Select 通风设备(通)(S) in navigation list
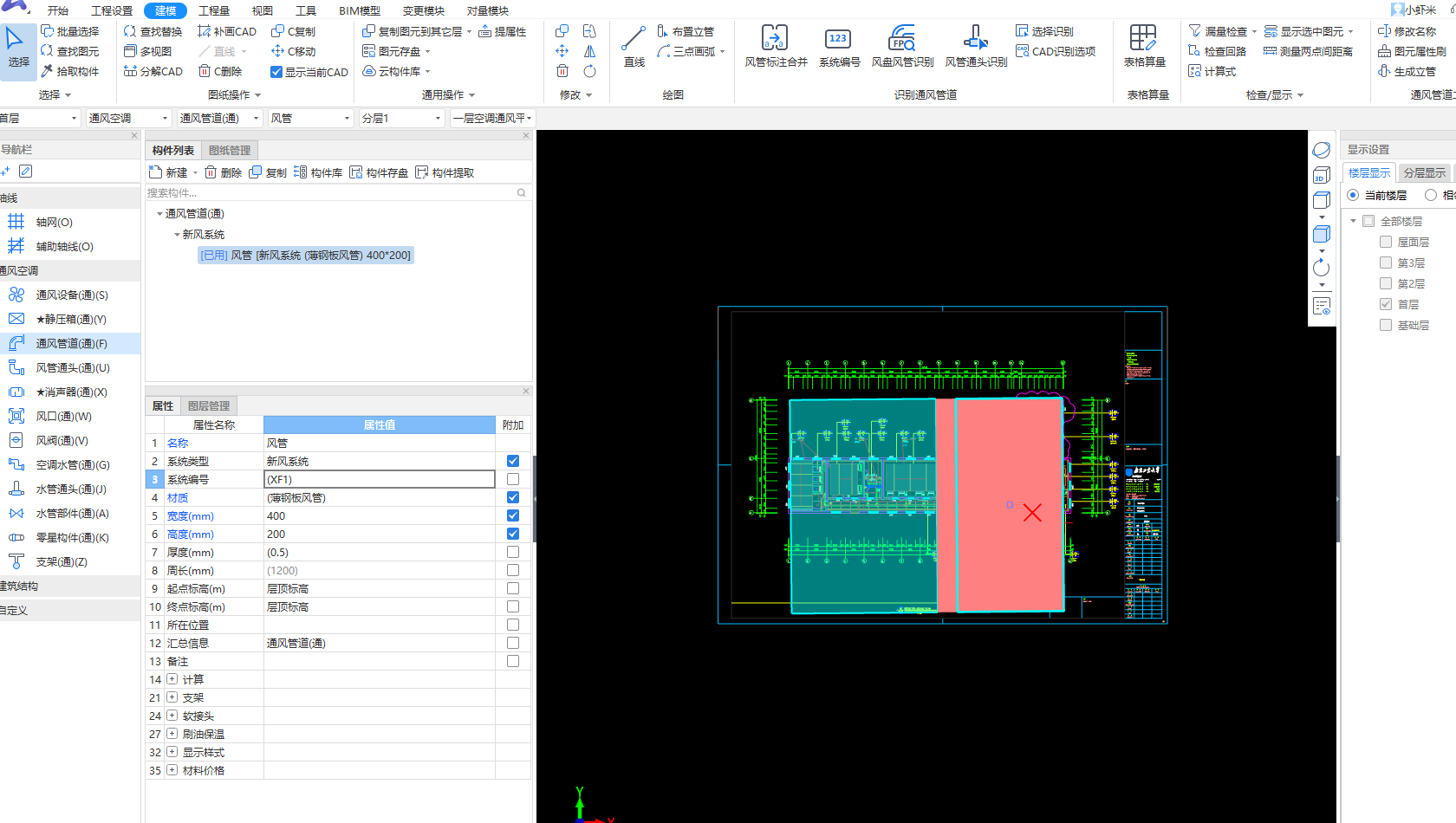The image size is (1456, 823). (69, 295)
